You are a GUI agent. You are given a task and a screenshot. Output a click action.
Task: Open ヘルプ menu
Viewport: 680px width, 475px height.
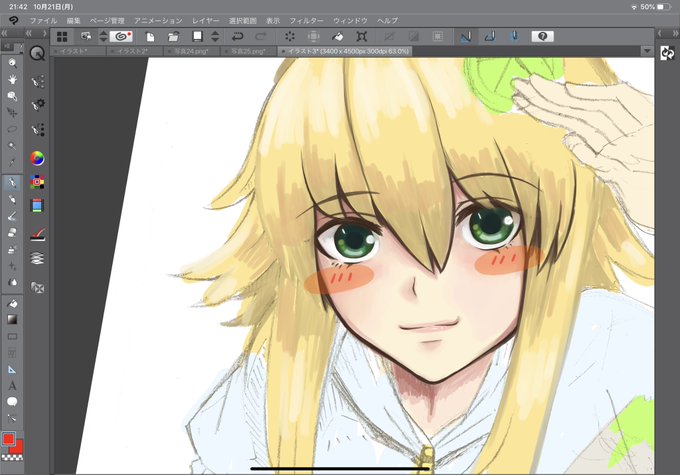[387, 21]
